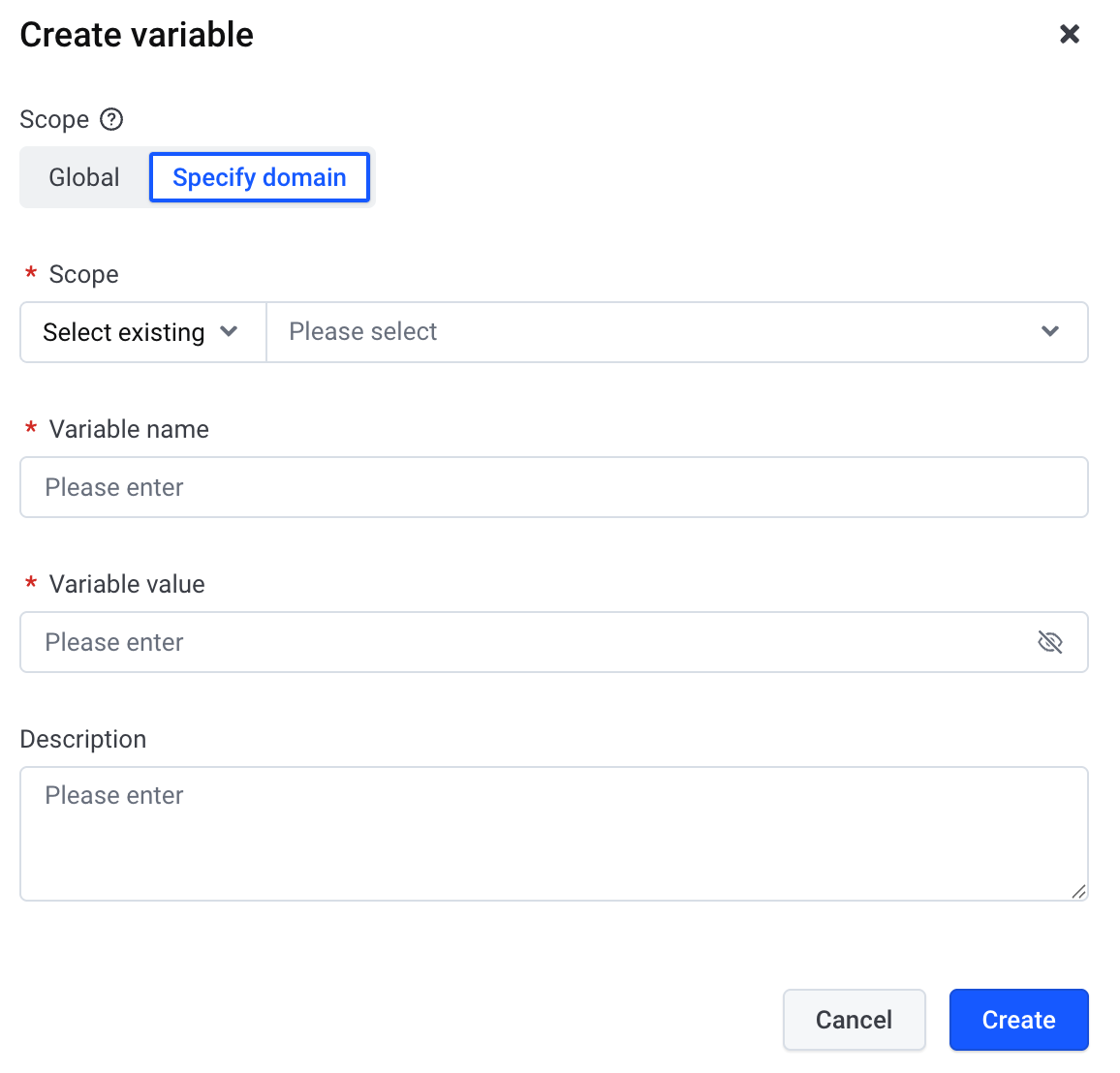The image size is (1120, 1073).
Task: Switch to the Specify domain option
Action: [260, 177]
